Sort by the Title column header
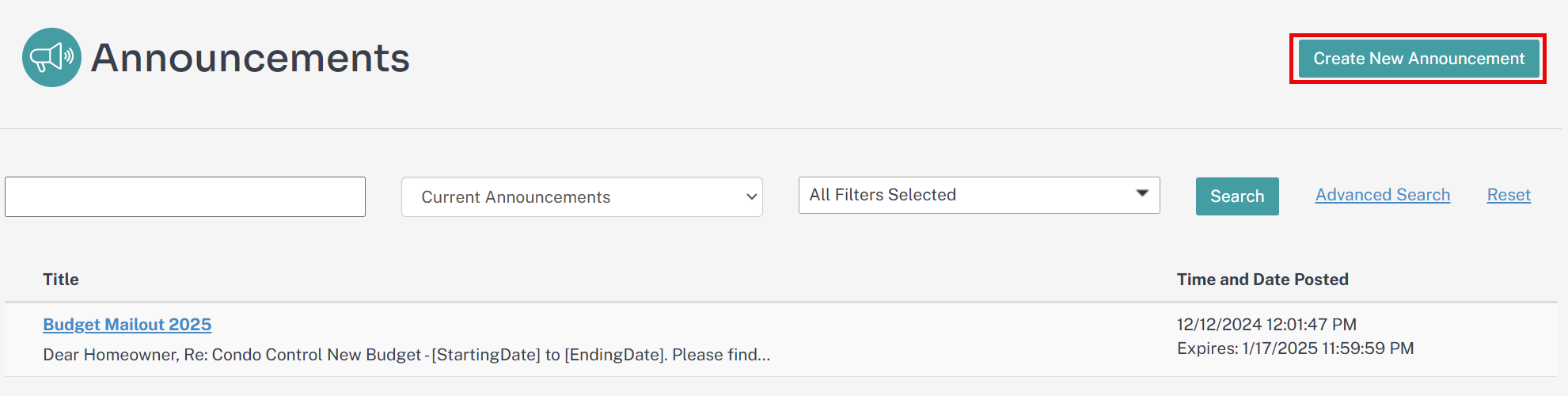The image size is (1568, 396). (61, 279)
